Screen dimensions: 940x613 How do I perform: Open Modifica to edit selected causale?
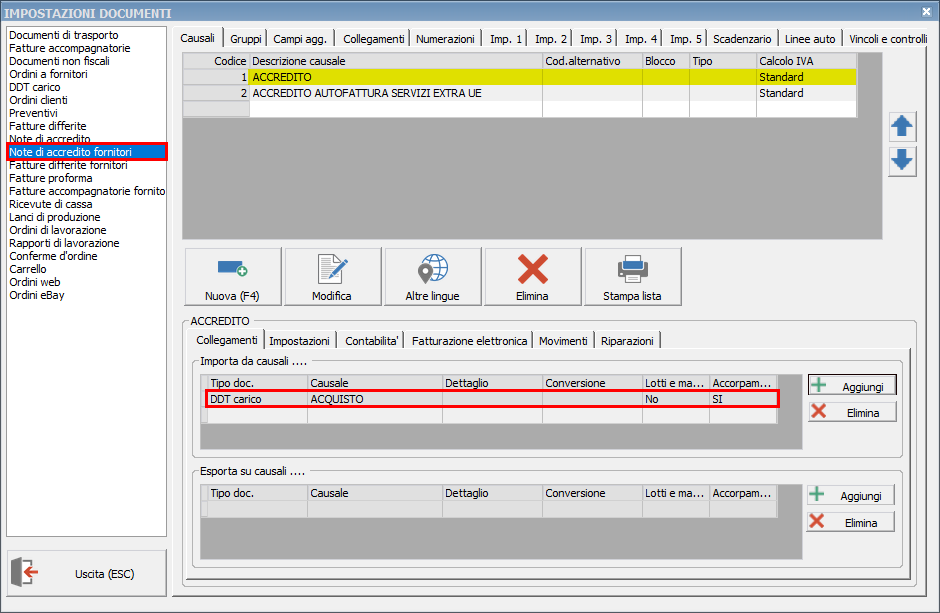pos(332,277)
